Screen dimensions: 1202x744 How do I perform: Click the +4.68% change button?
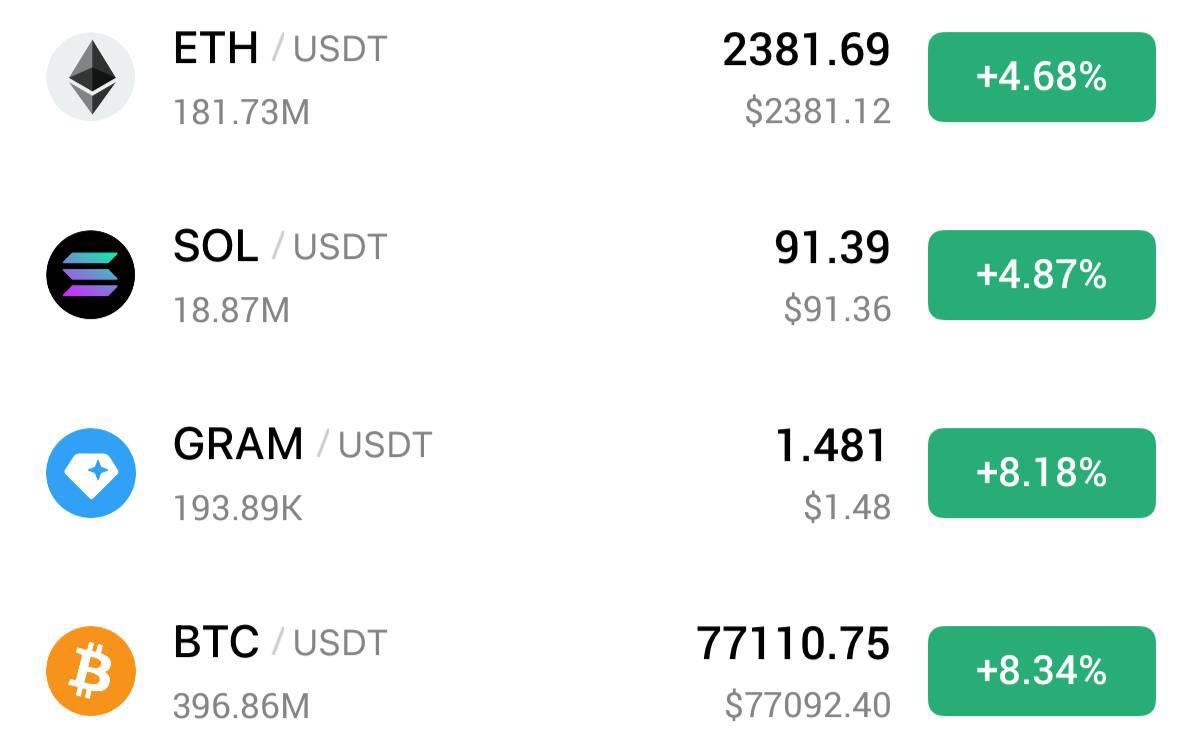tap(1041, 77)
